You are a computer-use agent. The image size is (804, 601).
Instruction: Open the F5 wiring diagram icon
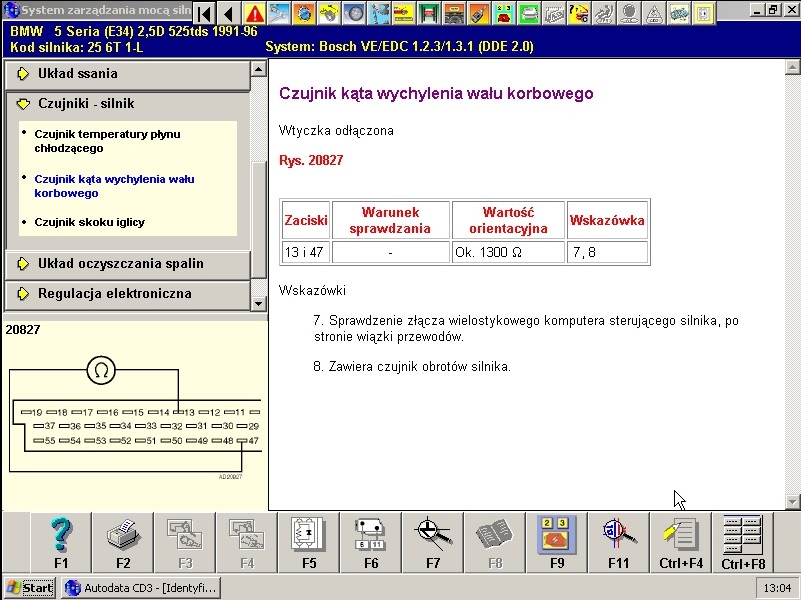click(309, 541)
